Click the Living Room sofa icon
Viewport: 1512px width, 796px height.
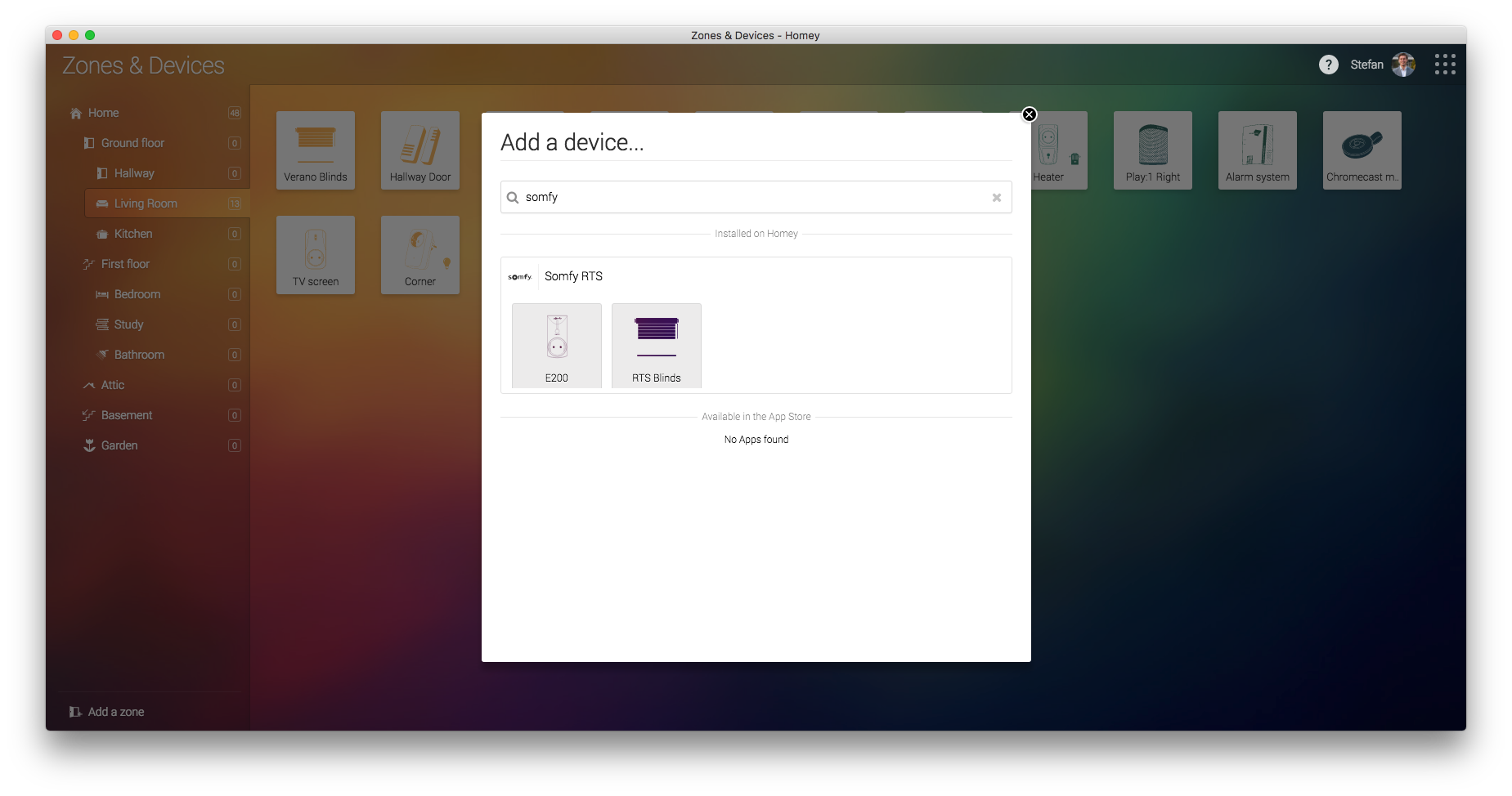102,203
